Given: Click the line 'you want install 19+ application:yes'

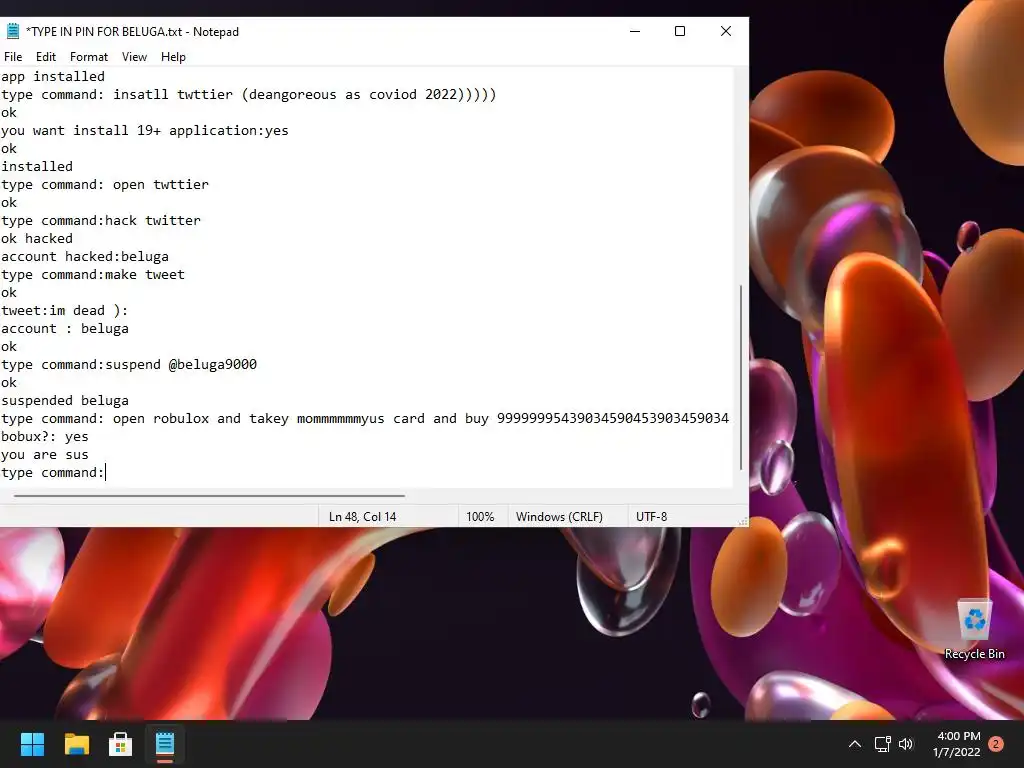Looking at the screenshot, I should coord(144,130).
